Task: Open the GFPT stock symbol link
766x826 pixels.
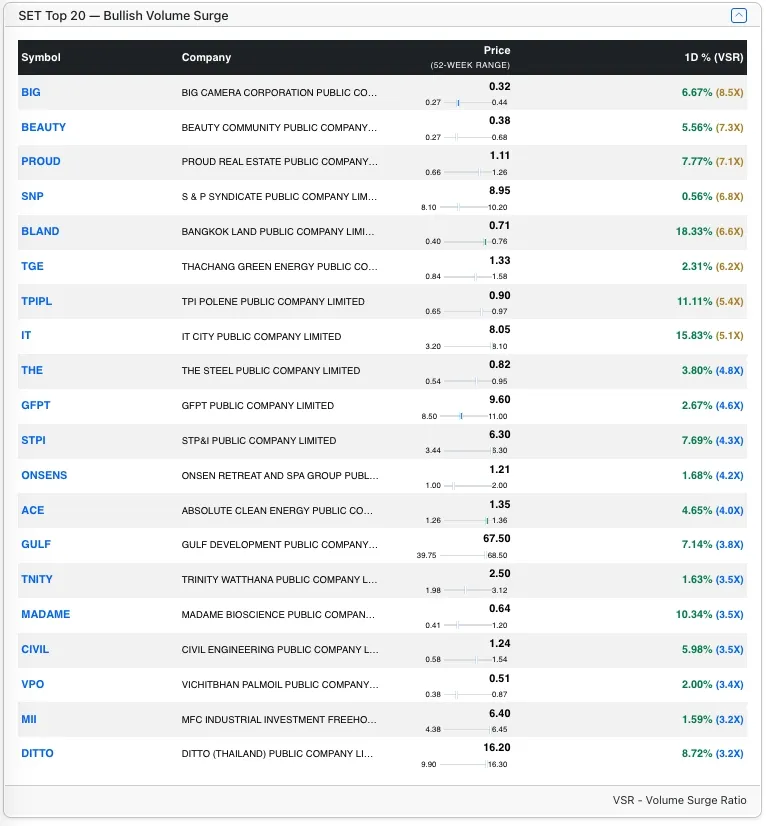Action: [x=35, y=405]
